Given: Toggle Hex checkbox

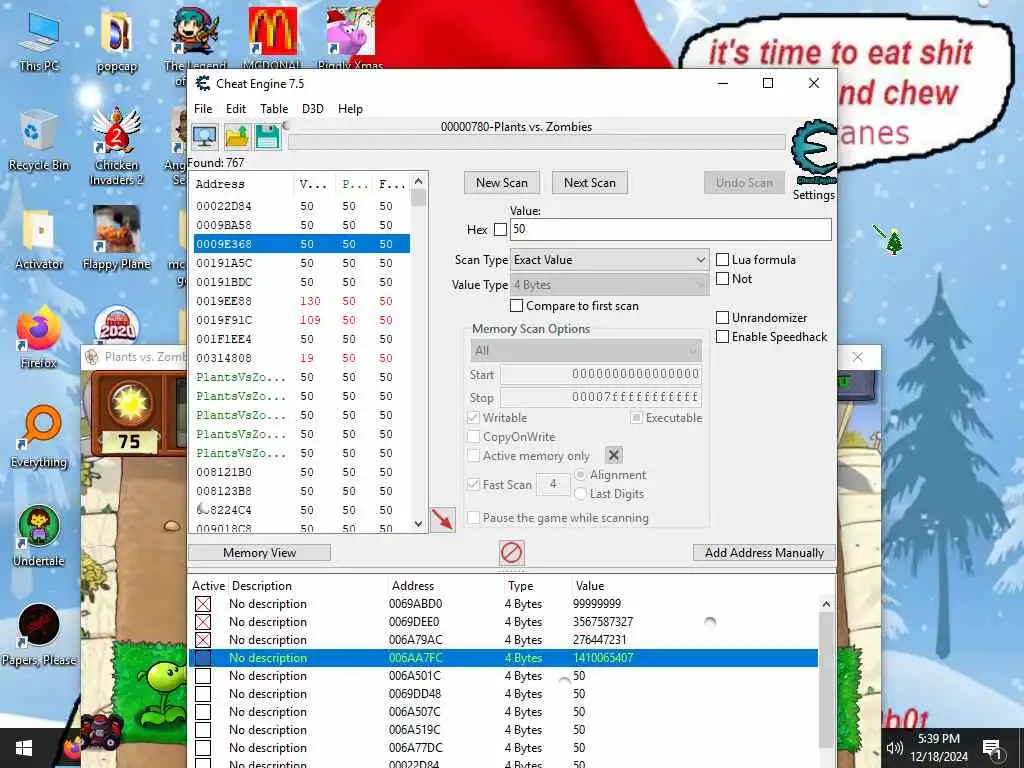Looking at the screenshot, I should coord(500,229).
